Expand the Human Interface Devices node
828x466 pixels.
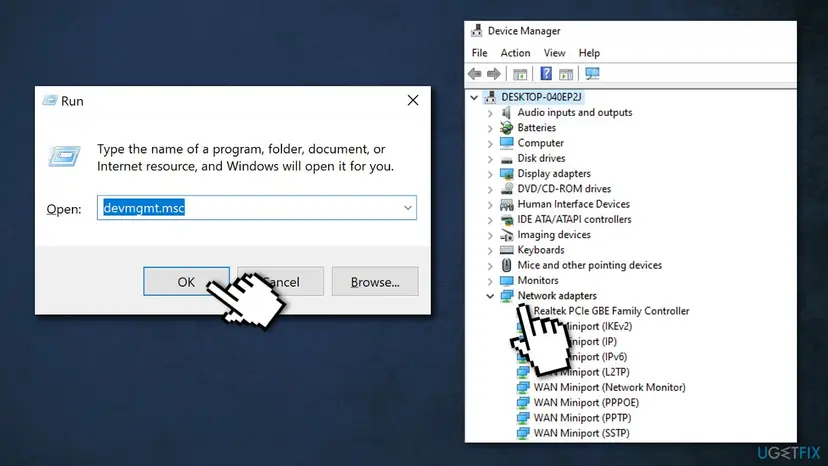[490, 205]
